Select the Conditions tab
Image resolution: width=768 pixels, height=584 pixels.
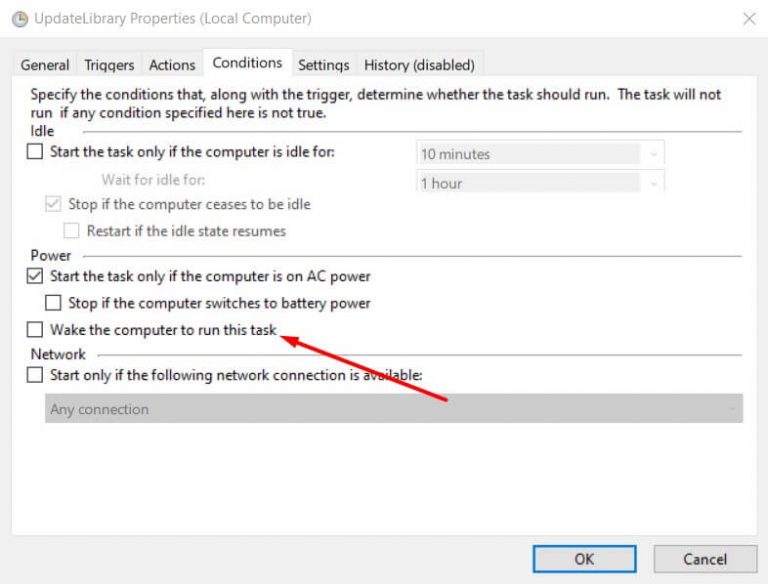coord(247,63)
